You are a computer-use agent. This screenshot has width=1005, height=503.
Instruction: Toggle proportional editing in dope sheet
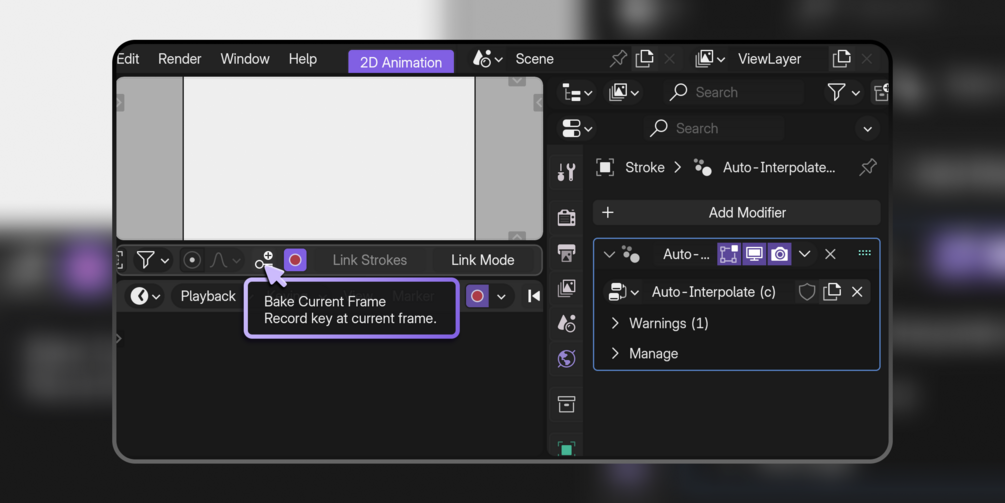coord(191,260)
